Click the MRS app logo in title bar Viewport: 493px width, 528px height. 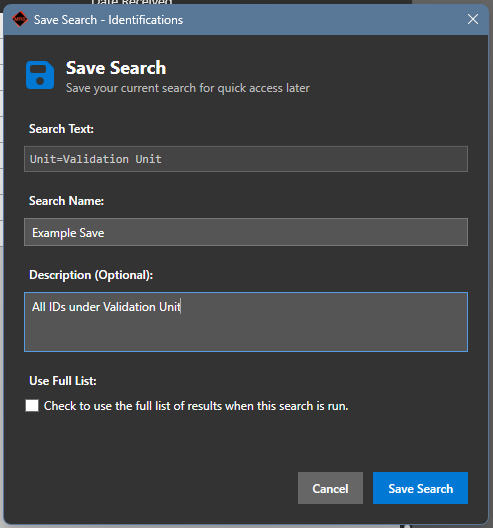point(20,19)
